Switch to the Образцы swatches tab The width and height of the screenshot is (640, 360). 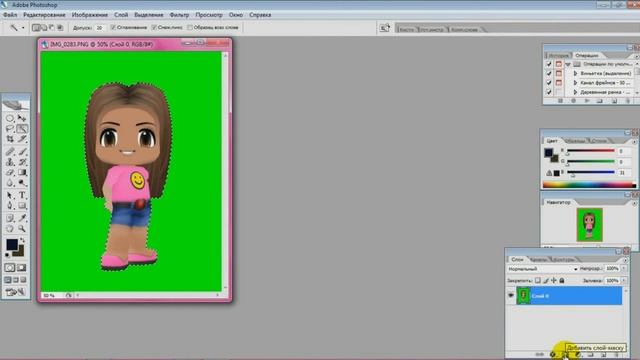(x=576, y=141)
